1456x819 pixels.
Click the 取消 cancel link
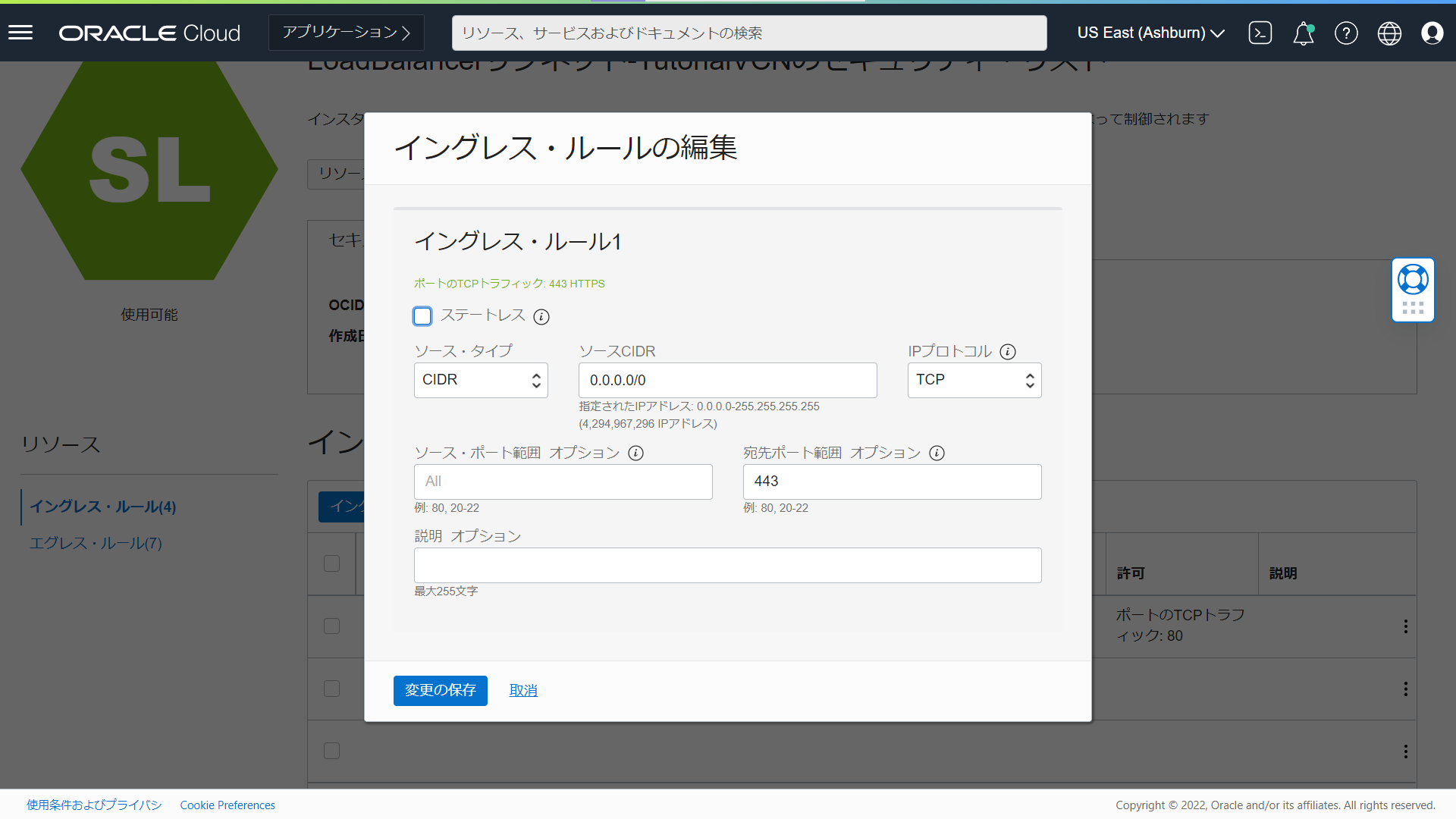click(522, 690)
